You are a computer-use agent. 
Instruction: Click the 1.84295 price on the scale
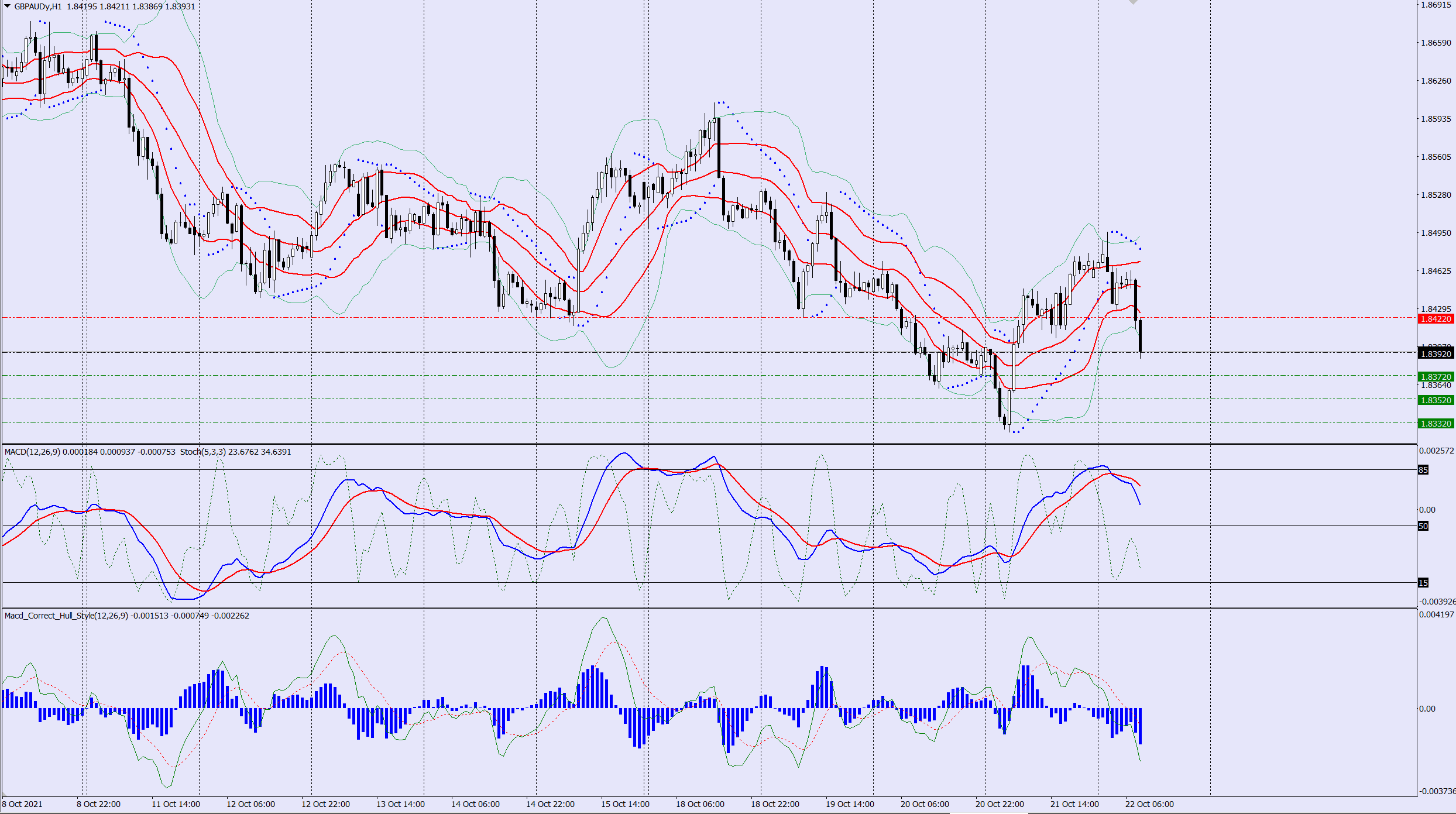[1436, 309]
